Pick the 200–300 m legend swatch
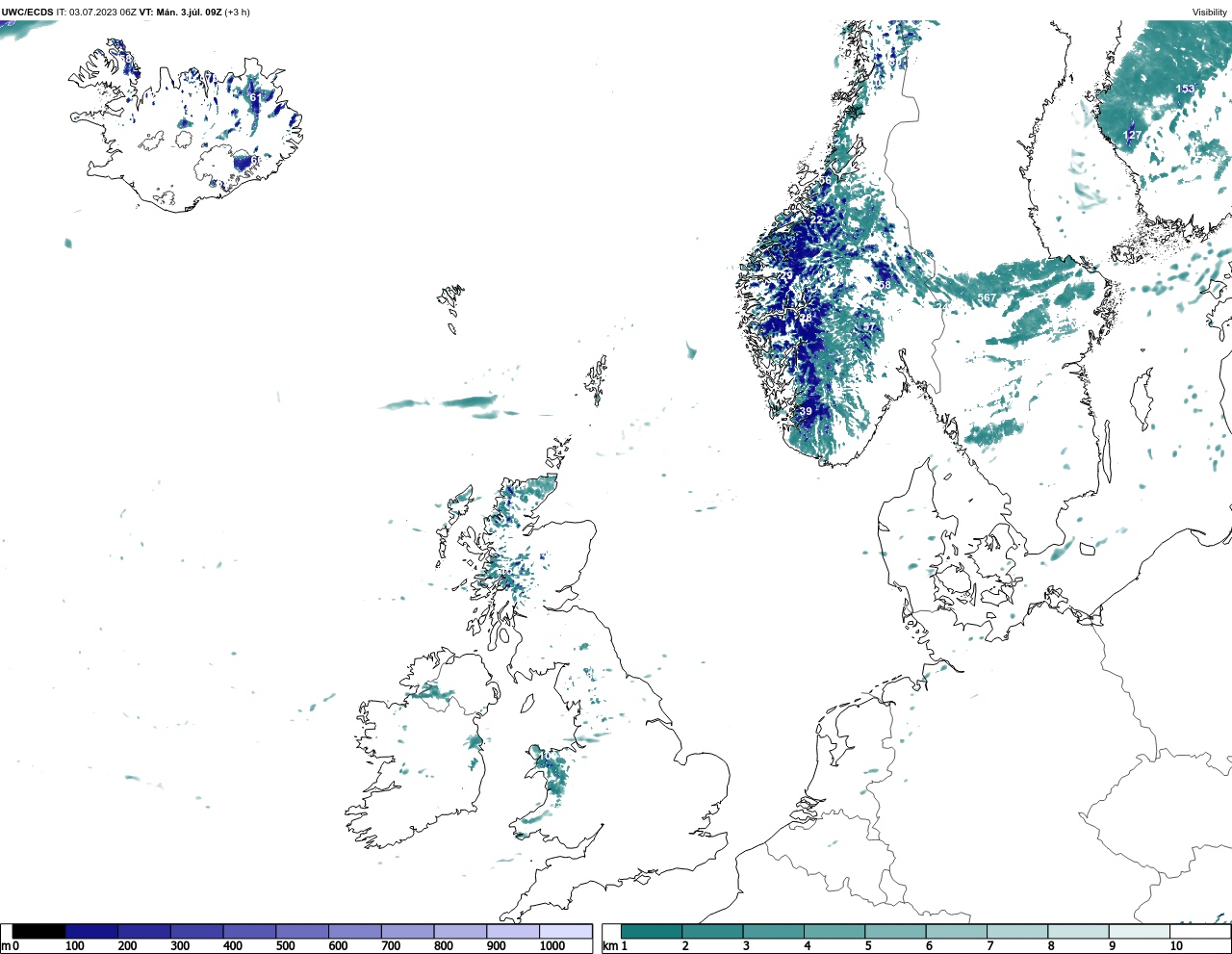The width and height of the screenshot is (1232, 954). pos(144,931)
